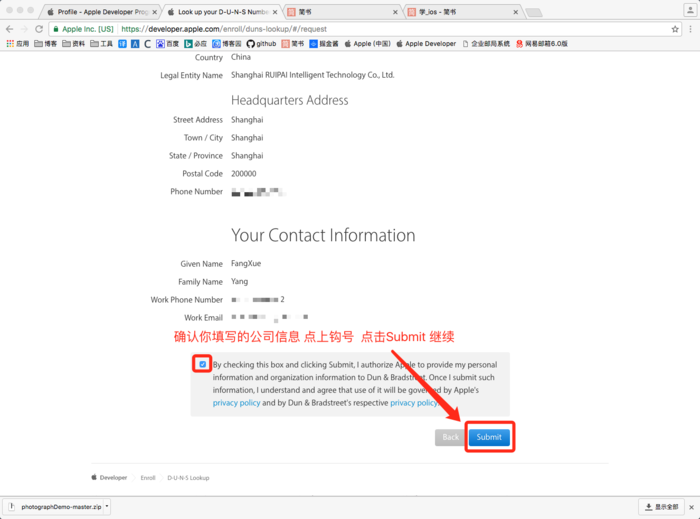This screenshot has width=700, height=519.
Task: Switch to Look up your D-U-N-S Number tab
Action: (x=223, y=12)
